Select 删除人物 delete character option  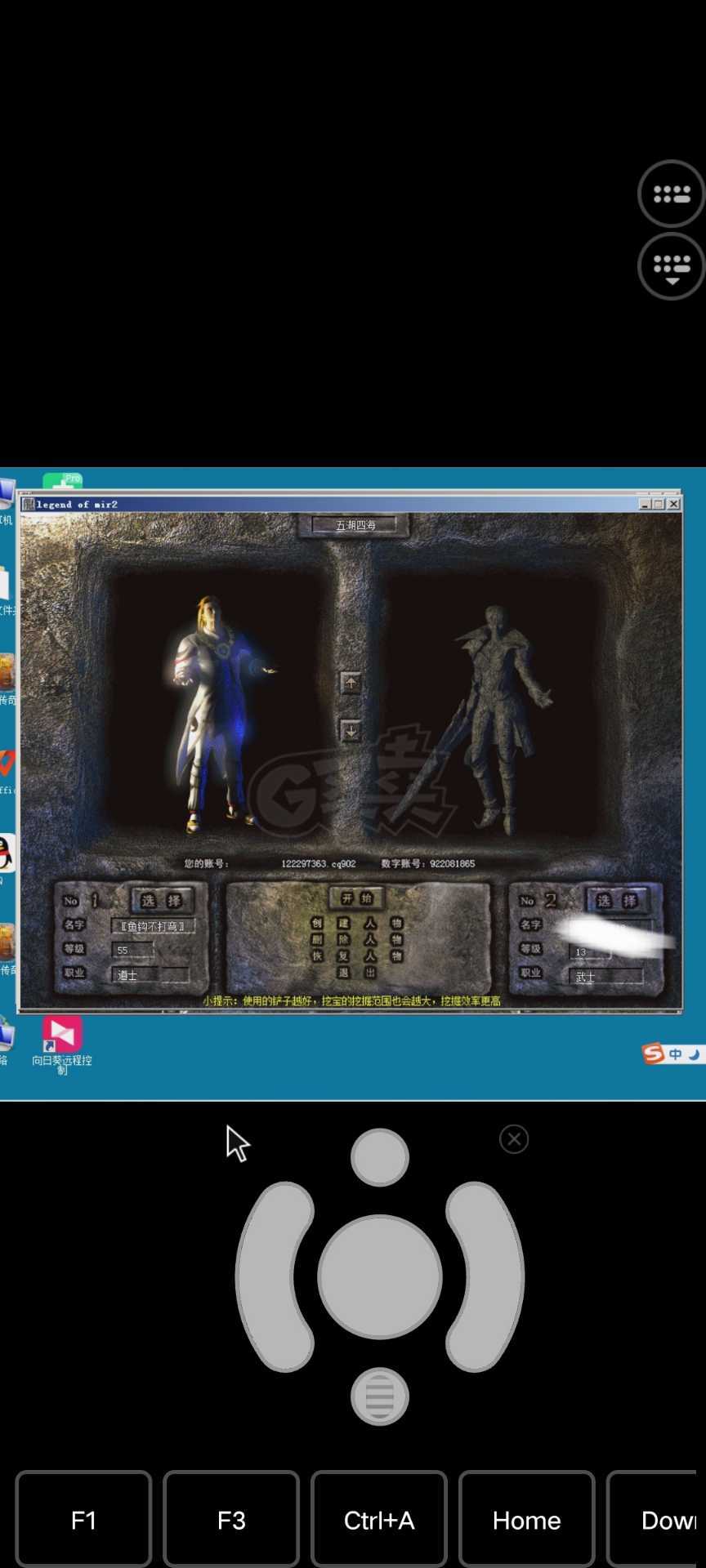point(357,940)
